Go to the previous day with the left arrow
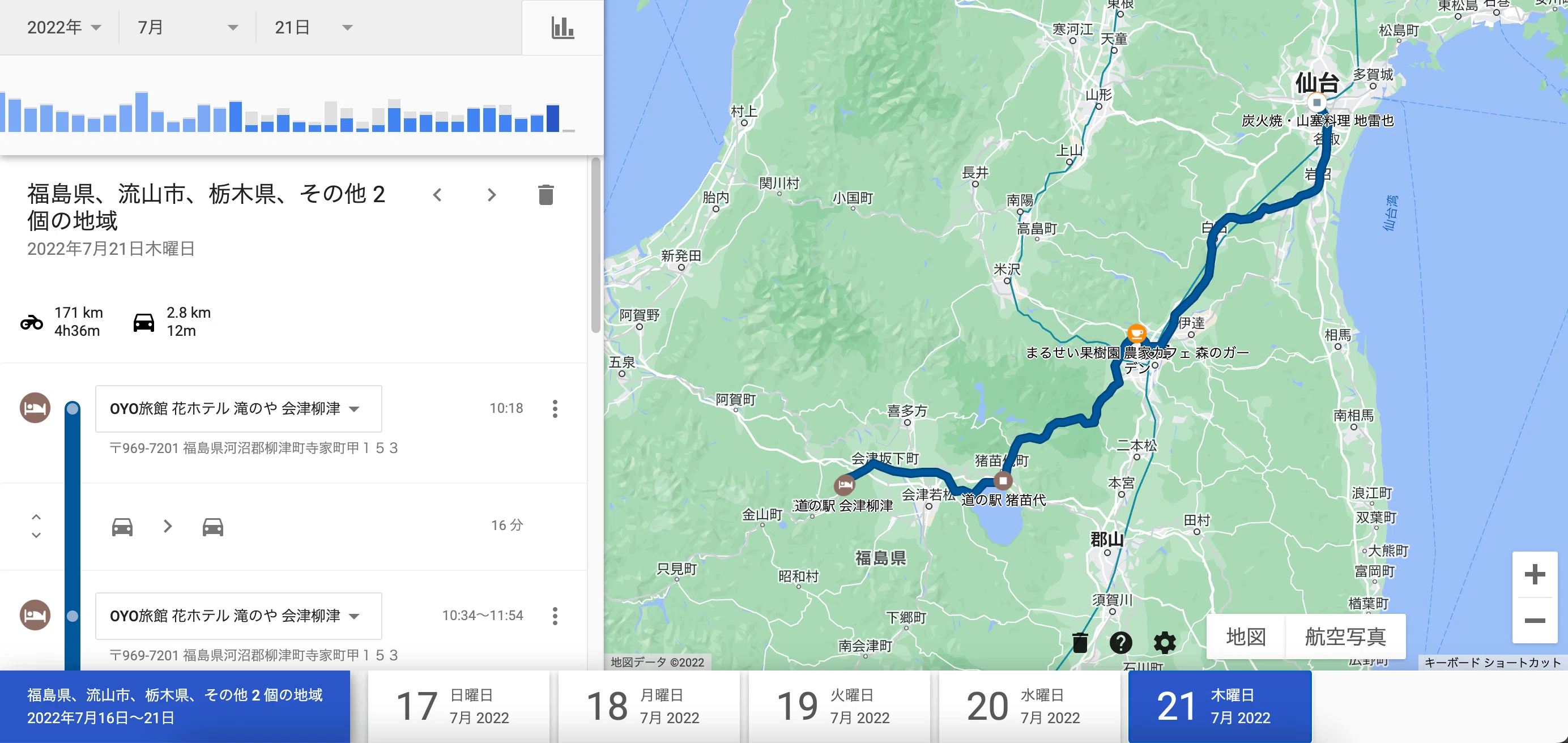Screen dimensions: 1568x743 tap(437, 195)
